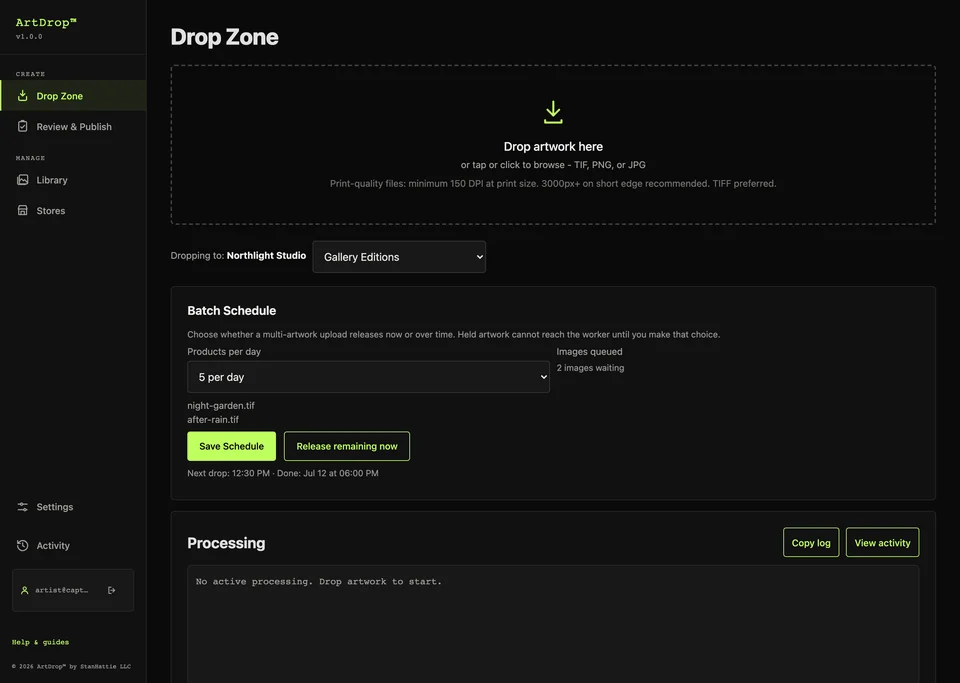Open the Library section
This screenshot has height=683, width=960.
[73, 180]
